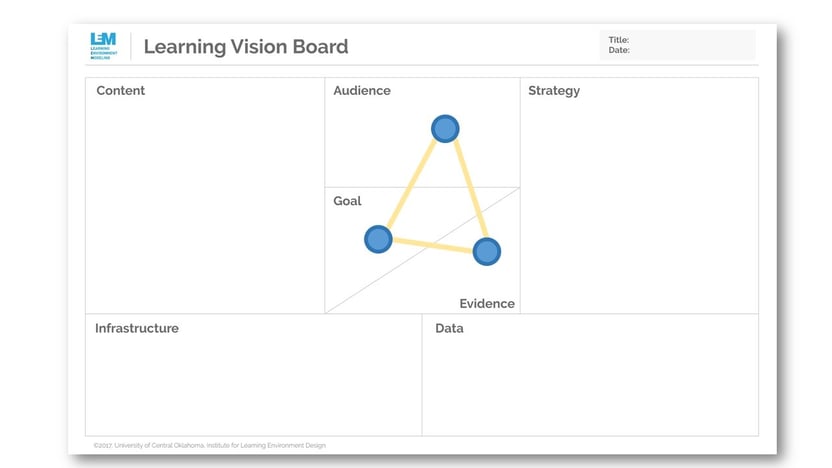Select the Data section heading

point(449,328)
